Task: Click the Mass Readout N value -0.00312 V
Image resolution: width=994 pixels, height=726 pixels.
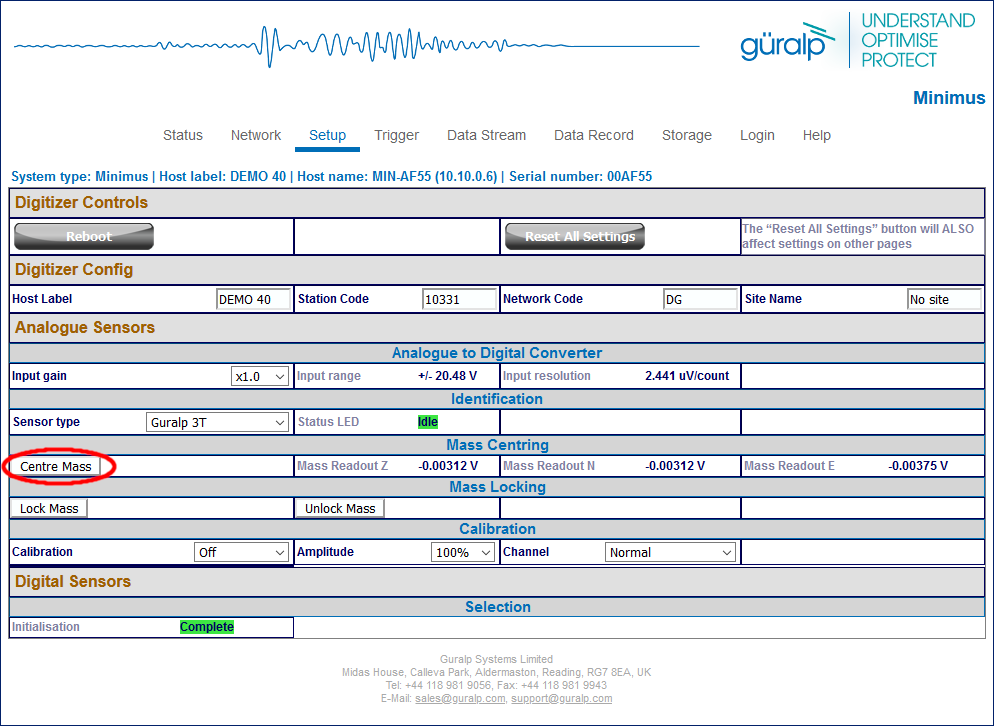Action: (x=675, y=466)
